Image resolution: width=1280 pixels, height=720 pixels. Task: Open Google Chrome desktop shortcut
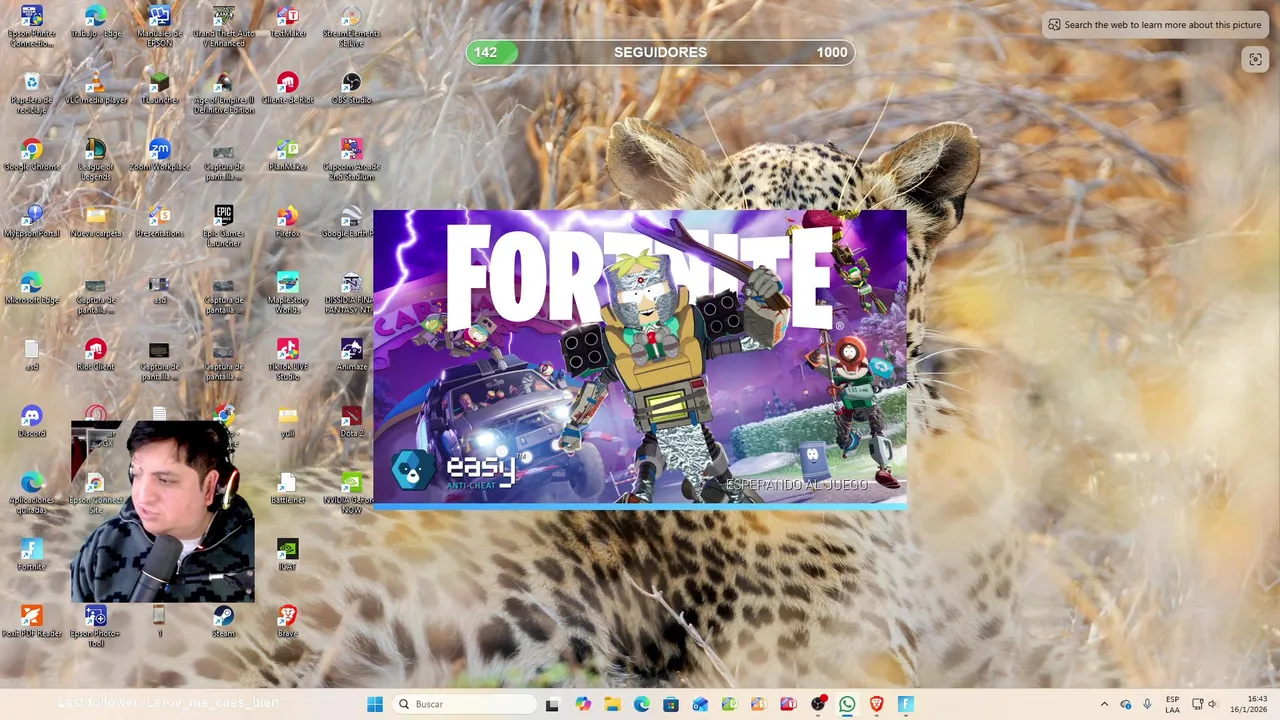click(x=32, y=156)
